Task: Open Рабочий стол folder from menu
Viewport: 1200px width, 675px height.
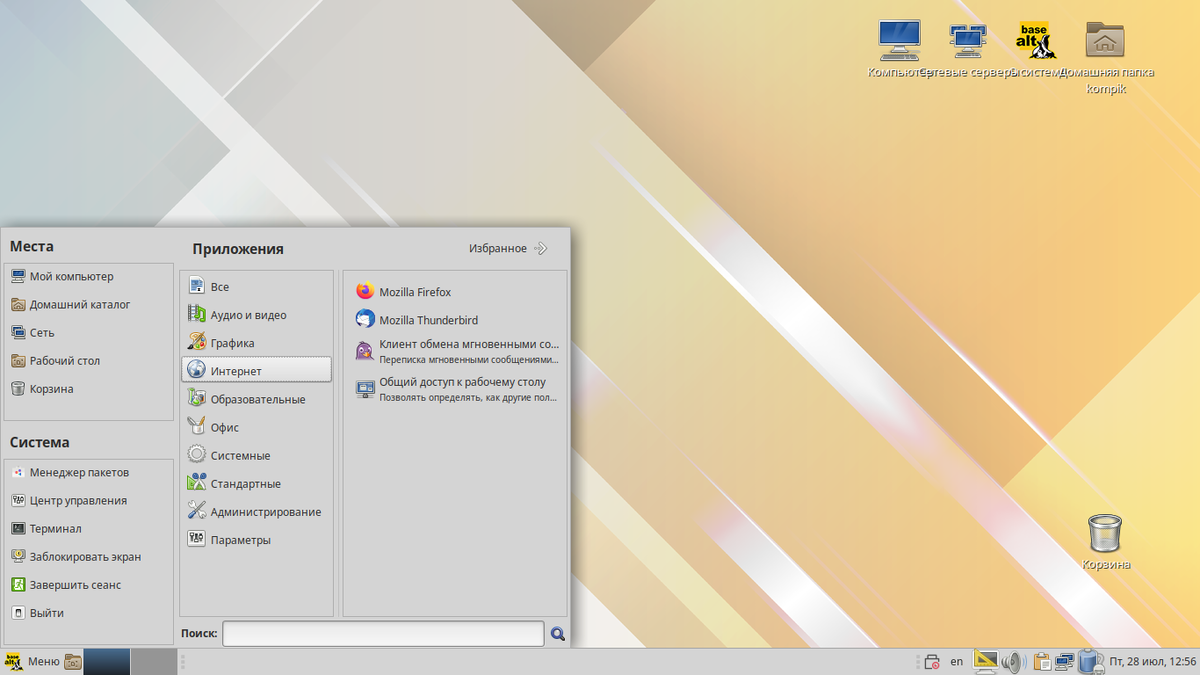Action: coord(89,360)
